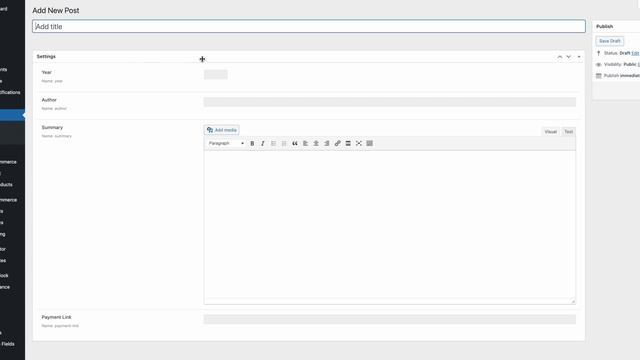Click the Add New Post heading
The height and width of the screenshot is (360, 640).
(56, 11)
